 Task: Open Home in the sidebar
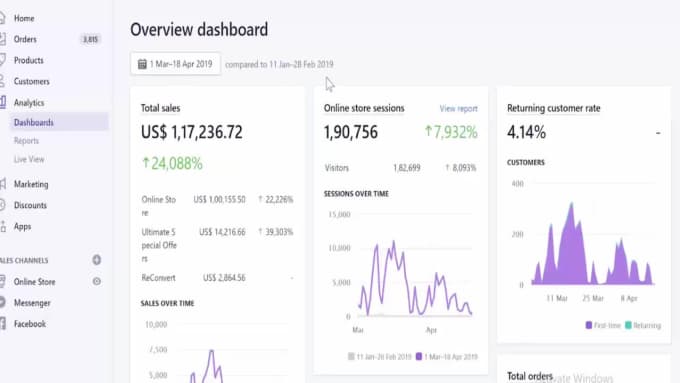pyautogui.click(x=24, y=18)
